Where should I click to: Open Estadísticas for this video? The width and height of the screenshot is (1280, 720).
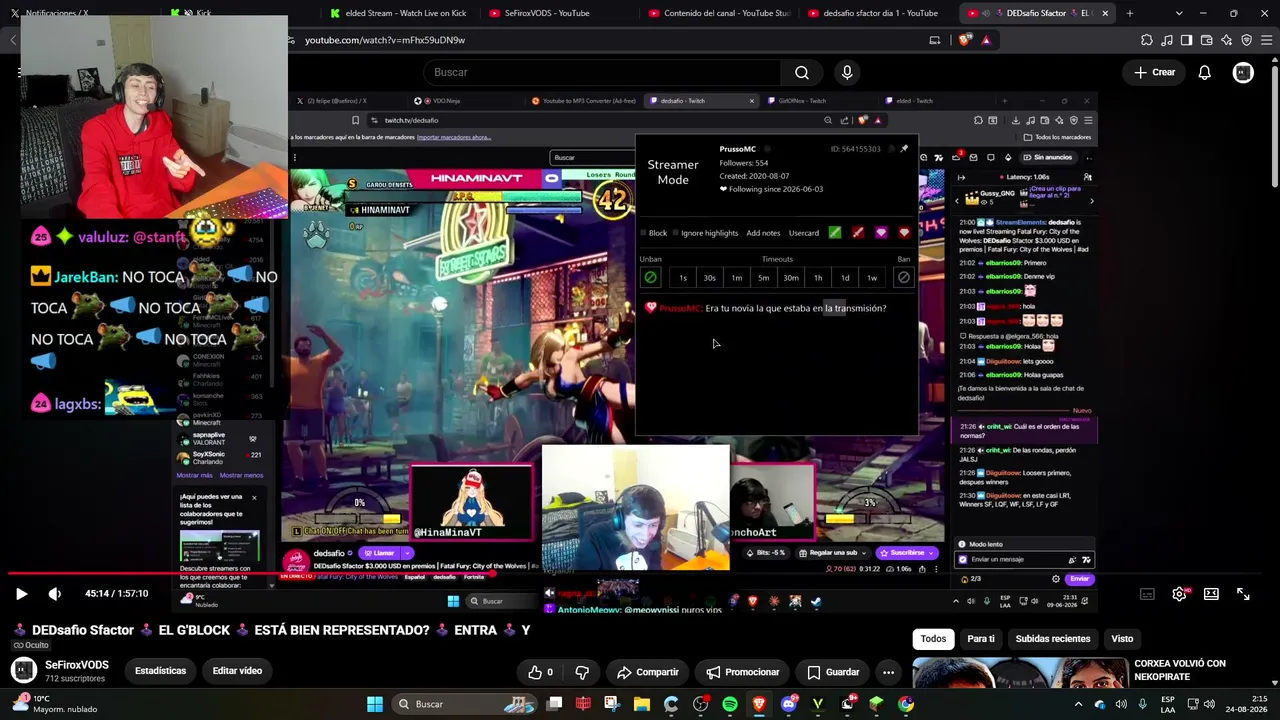point(160,671)
